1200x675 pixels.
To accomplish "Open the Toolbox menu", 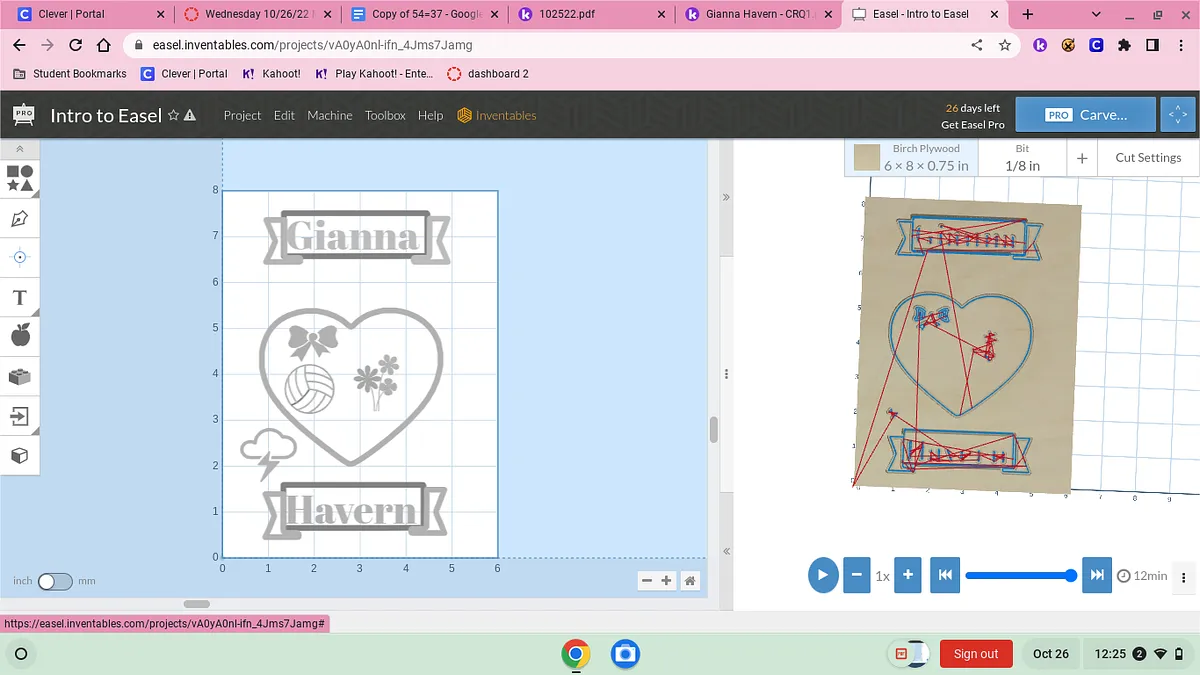I will tap(385, 115).
